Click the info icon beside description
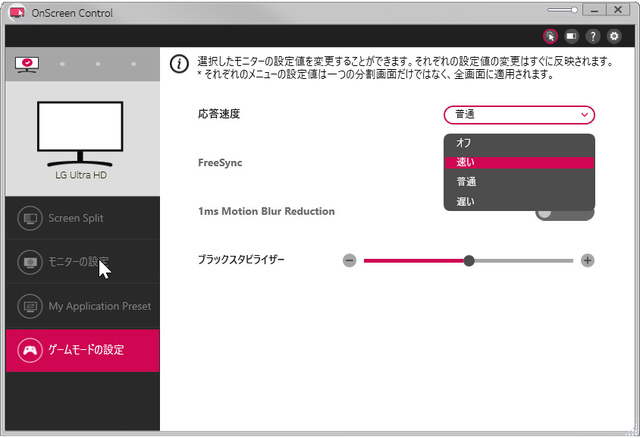Screen dimensions: 640x438 tap(179, 64)
